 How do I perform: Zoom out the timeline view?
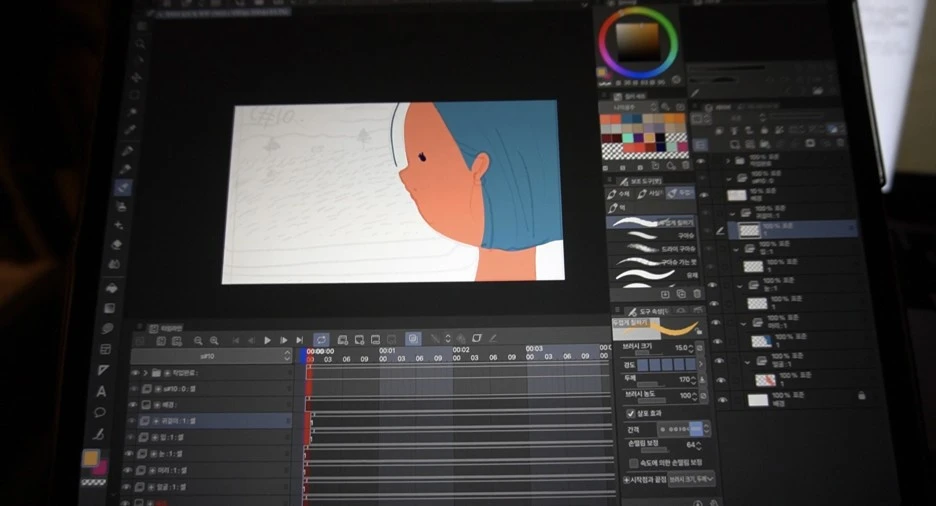pyautogui.click(x=198, y=341)
